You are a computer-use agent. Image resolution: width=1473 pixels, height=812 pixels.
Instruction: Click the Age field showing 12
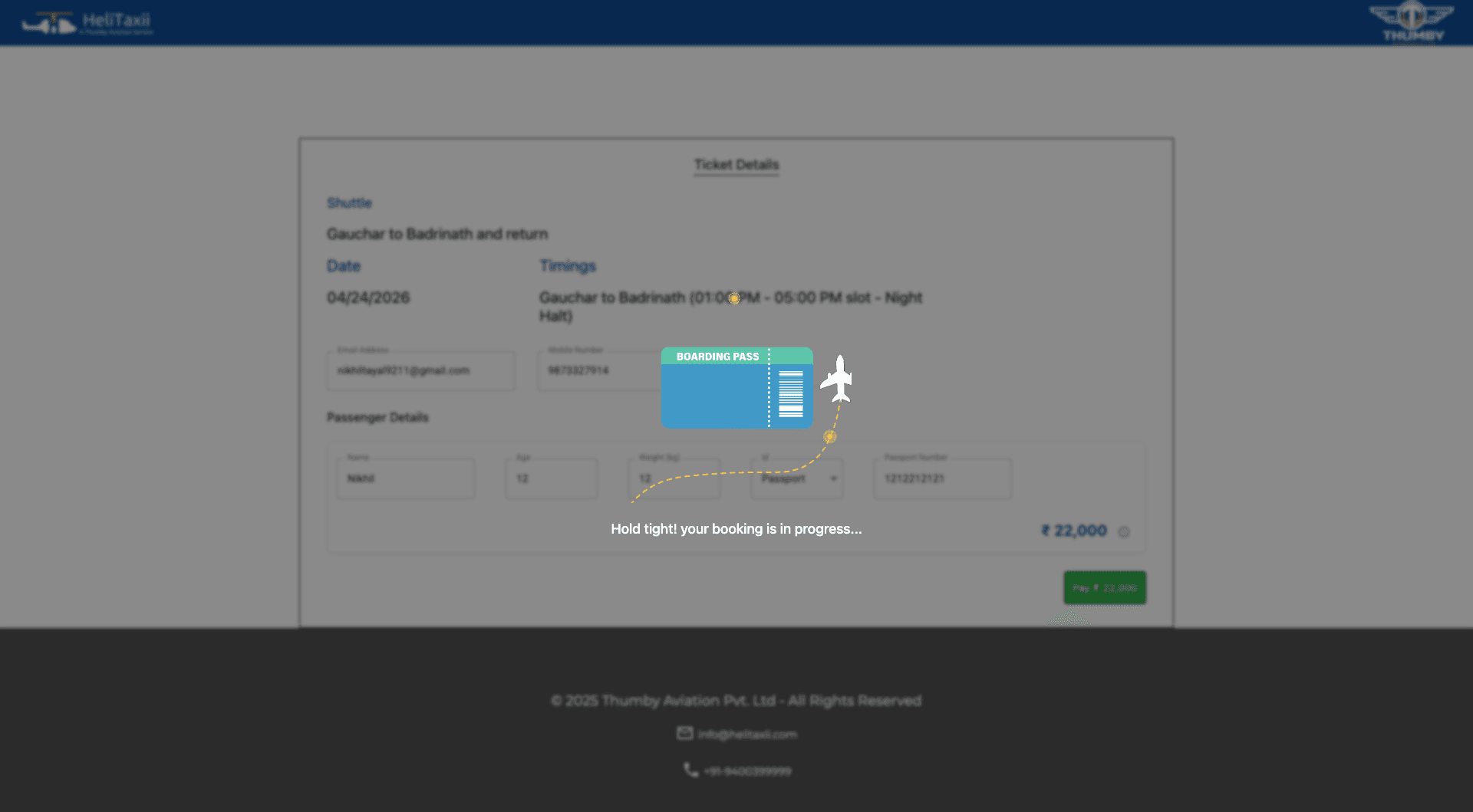(x=551, y=478)
